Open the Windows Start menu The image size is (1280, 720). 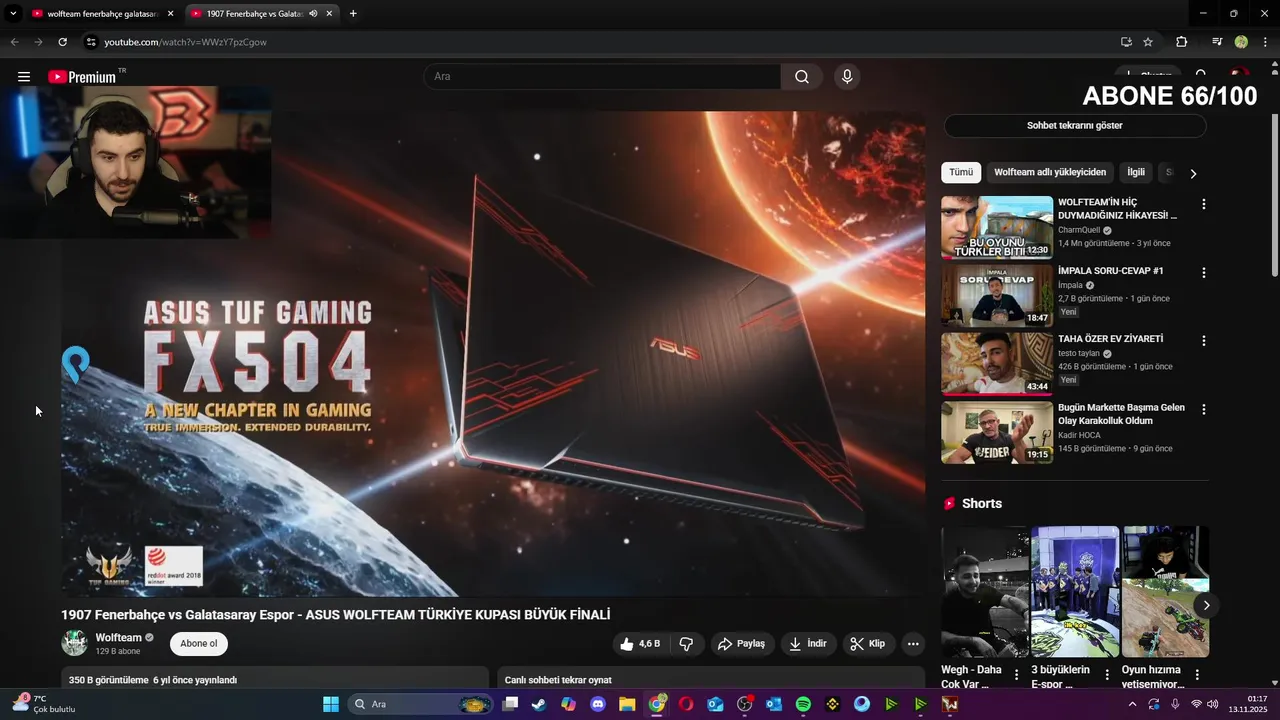click(331, 704)
